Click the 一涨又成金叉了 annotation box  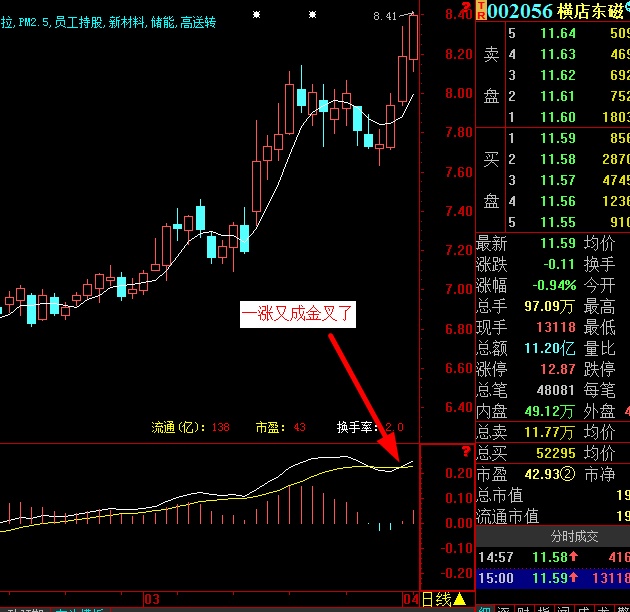(x=299, y=314)
